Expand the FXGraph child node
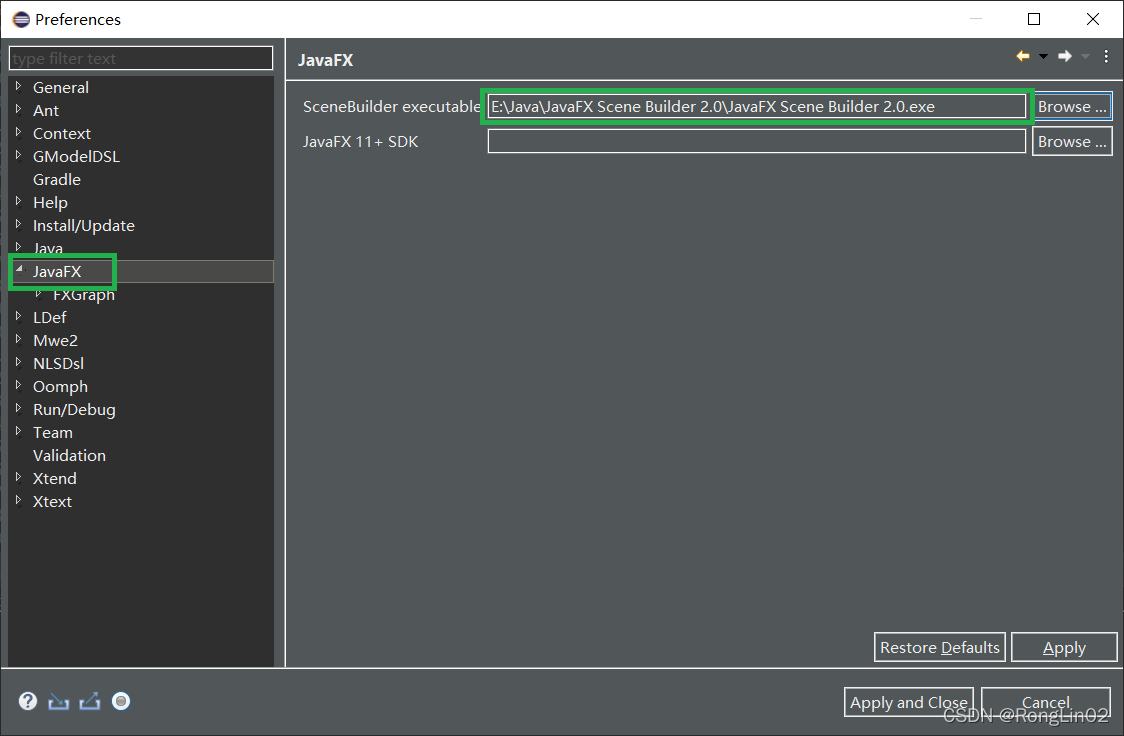 (39, 293)
